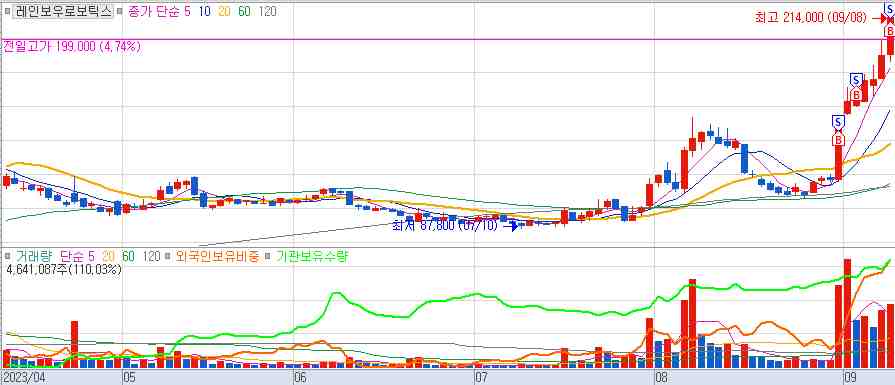
Task: Select the 10-day price moving average label
Action: click(x=204, y=12)
